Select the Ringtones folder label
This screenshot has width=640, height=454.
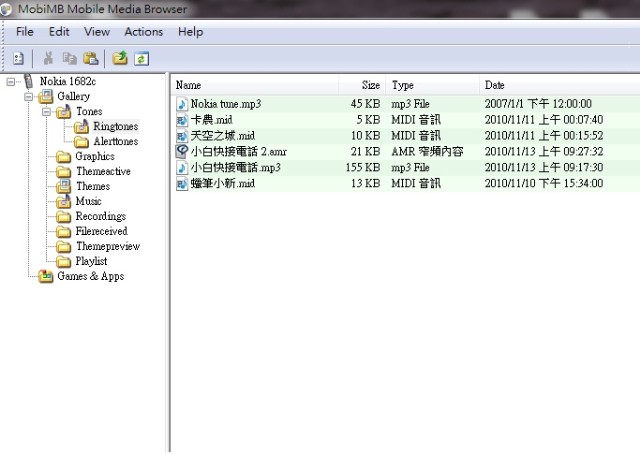pos(116,127)
